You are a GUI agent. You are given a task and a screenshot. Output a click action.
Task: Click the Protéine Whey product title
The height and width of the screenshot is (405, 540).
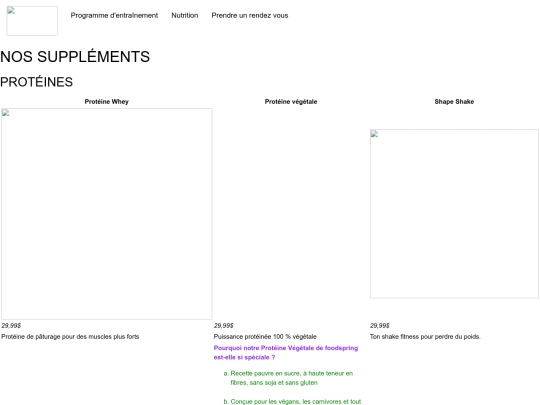(106, 102)
